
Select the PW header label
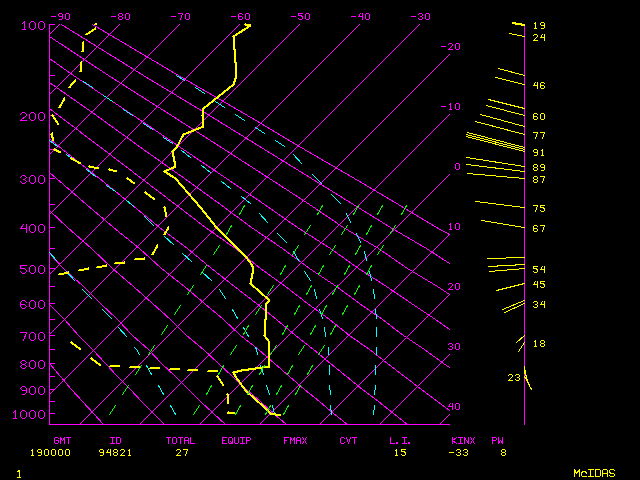click(498, 440)
